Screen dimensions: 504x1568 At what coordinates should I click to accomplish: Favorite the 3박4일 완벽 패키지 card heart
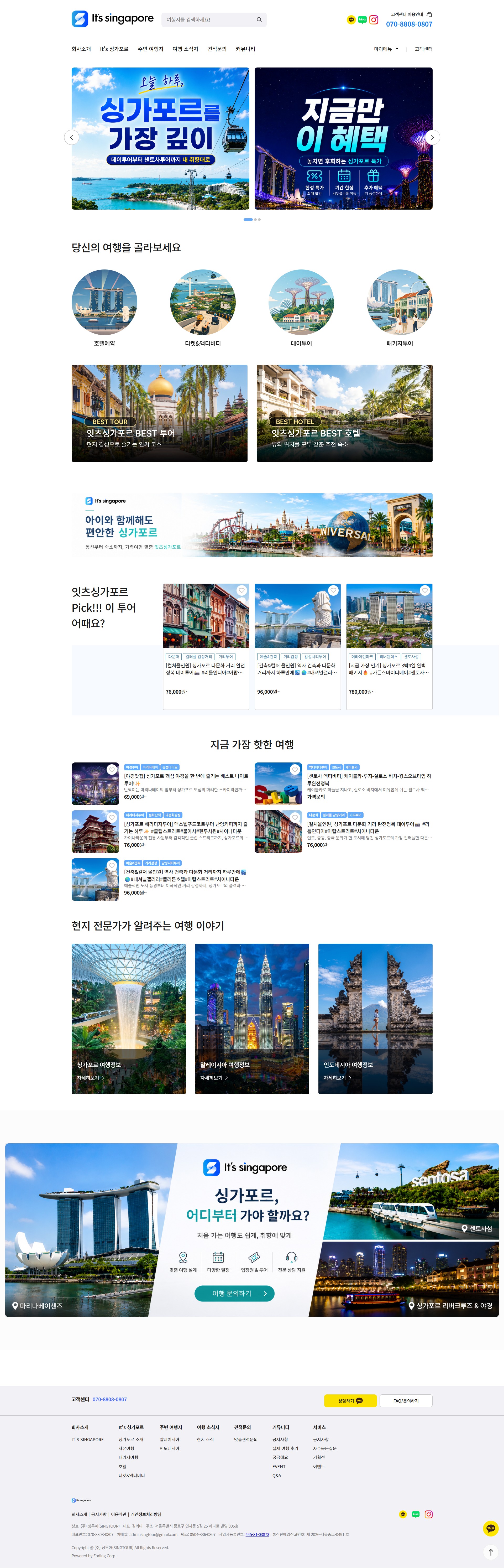pos(425,590)
